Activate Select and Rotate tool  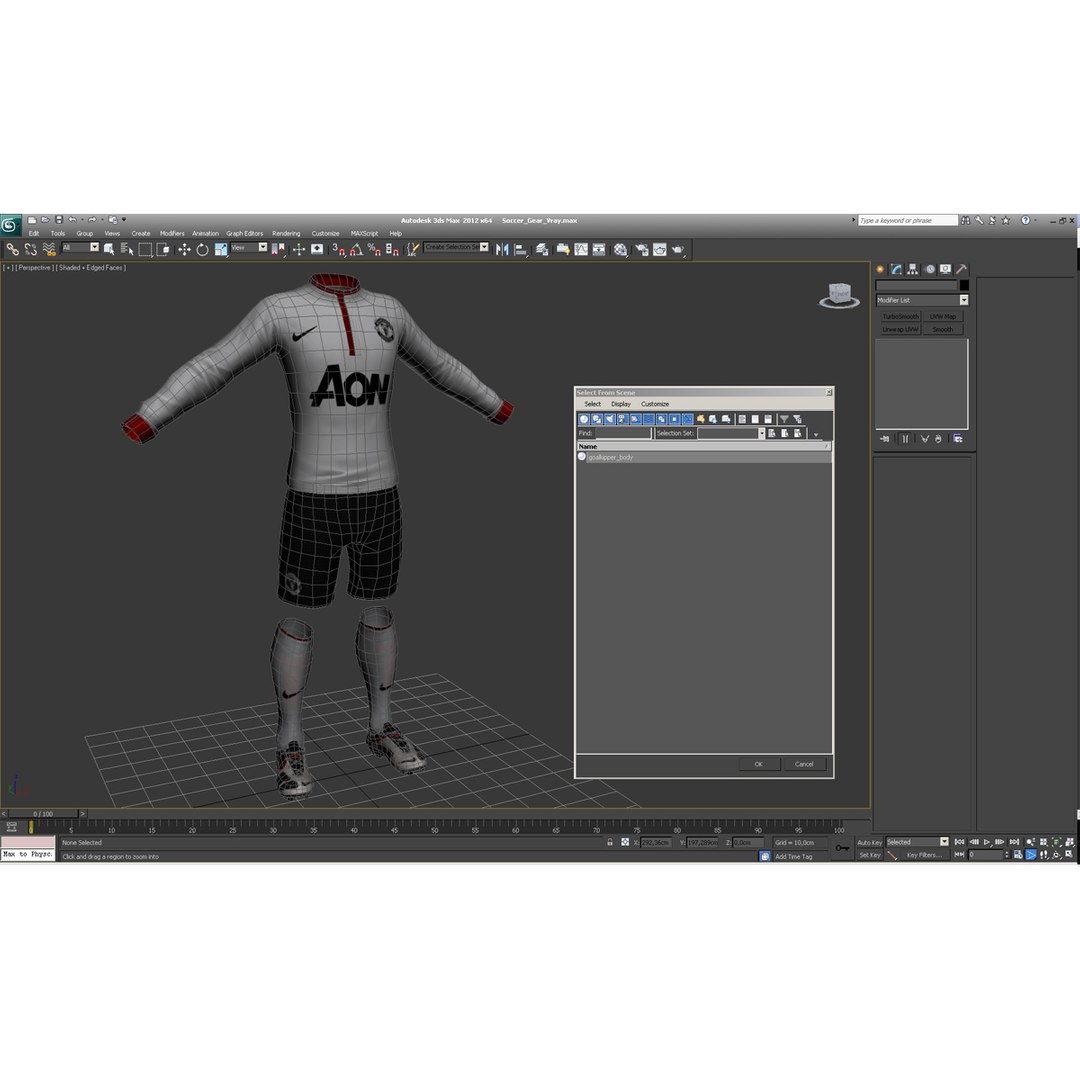click(202, 249)
